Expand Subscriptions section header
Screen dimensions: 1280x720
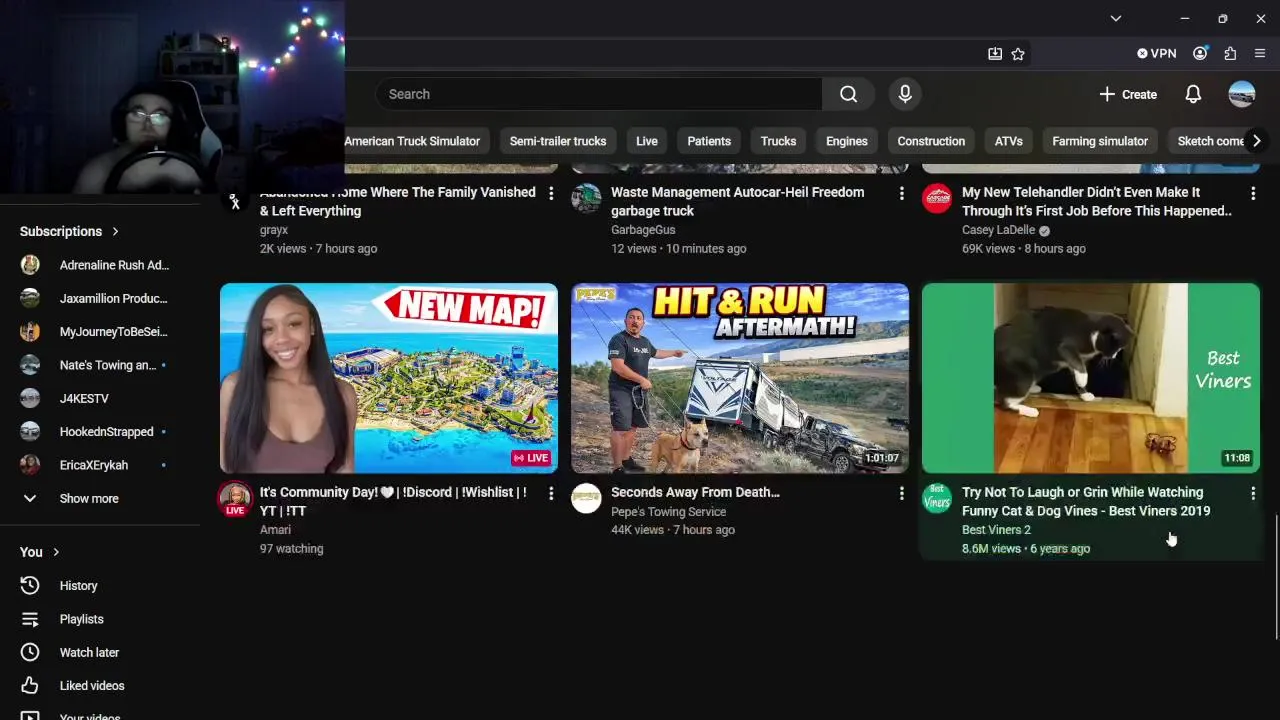point(70,231)
